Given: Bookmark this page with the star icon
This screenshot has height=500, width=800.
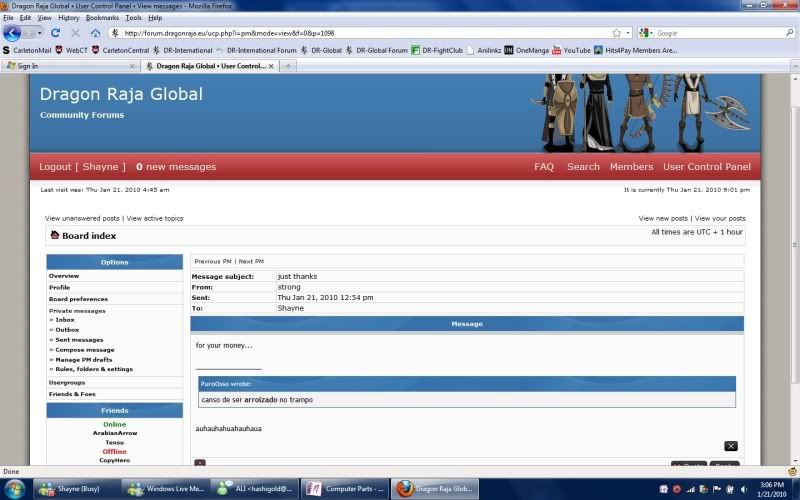Looking at the screenshot, I should click(616, 33).
